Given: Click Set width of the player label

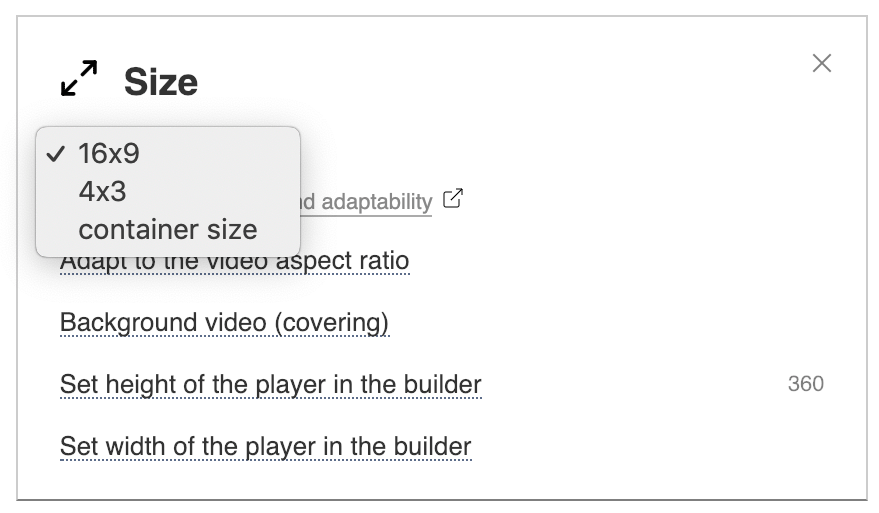Looking at the screenshot, I should (x=266, y=447).
